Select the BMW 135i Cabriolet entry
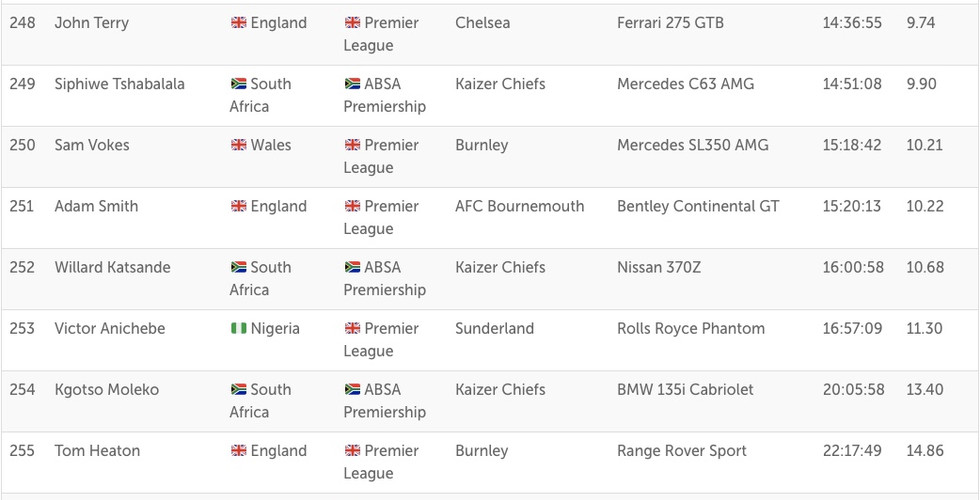 click(685, 390)
